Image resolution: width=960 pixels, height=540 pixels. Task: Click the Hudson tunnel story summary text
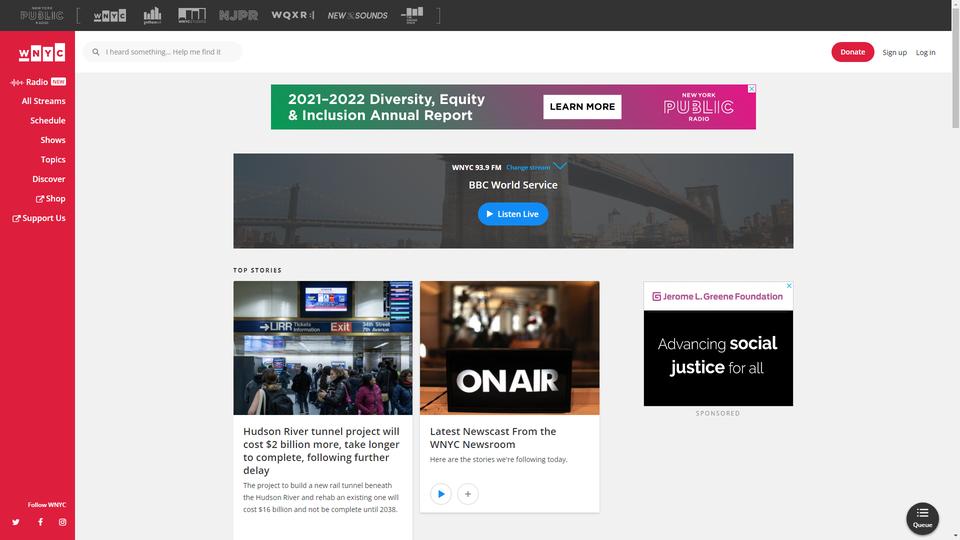click(321, 497)
